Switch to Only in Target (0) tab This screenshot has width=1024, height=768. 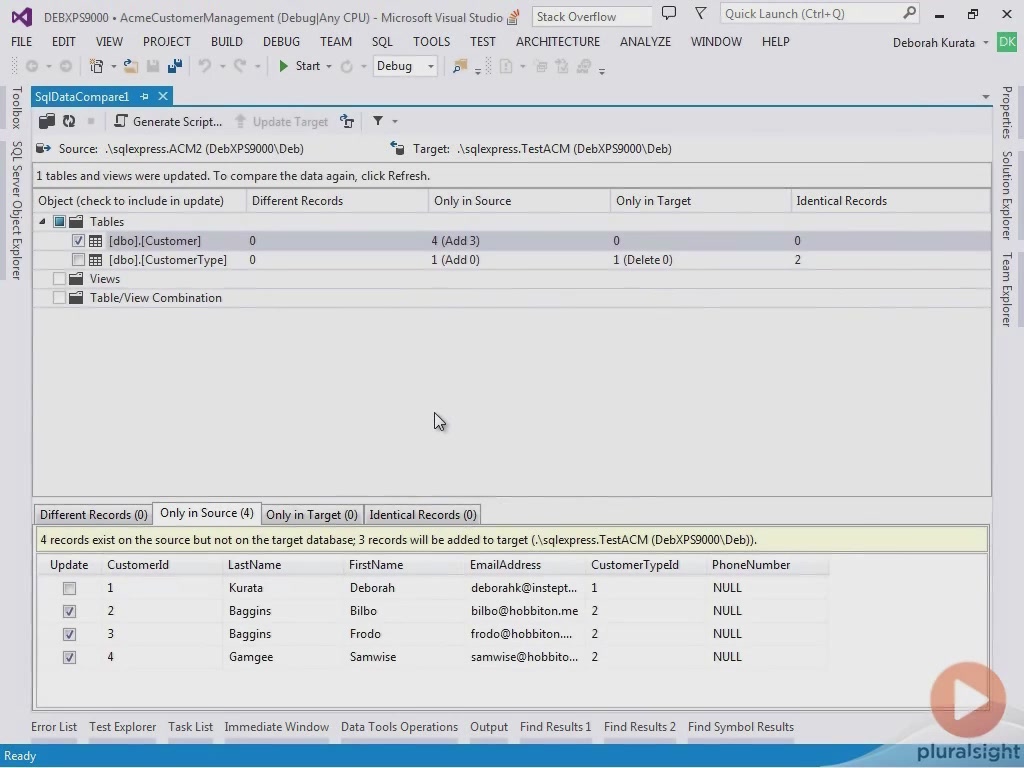(x=312, y=515)
